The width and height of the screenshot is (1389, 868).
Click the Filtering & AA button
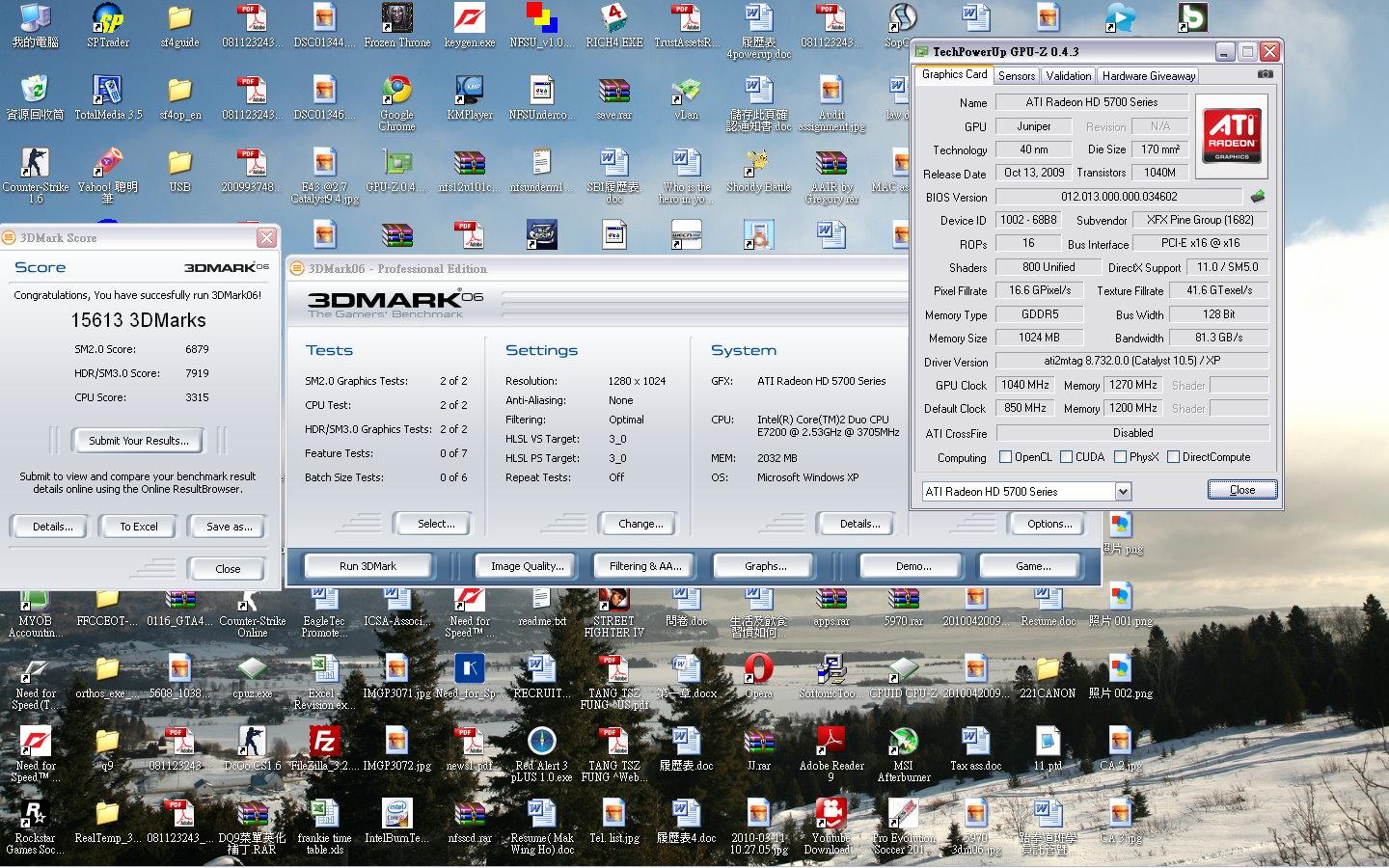[645, 566]
